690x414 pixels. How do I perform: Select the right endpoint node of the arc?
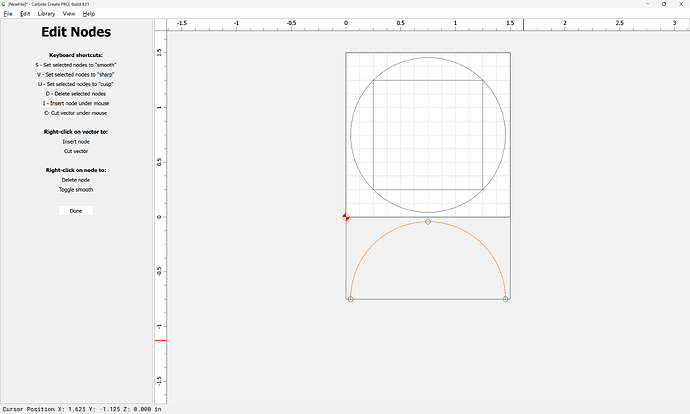[x=506, y=299]
